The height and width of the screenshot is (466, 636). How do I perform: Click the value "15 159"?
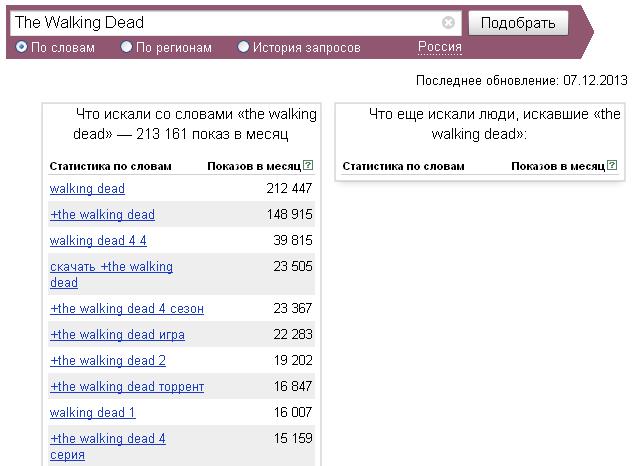[293, 438]
